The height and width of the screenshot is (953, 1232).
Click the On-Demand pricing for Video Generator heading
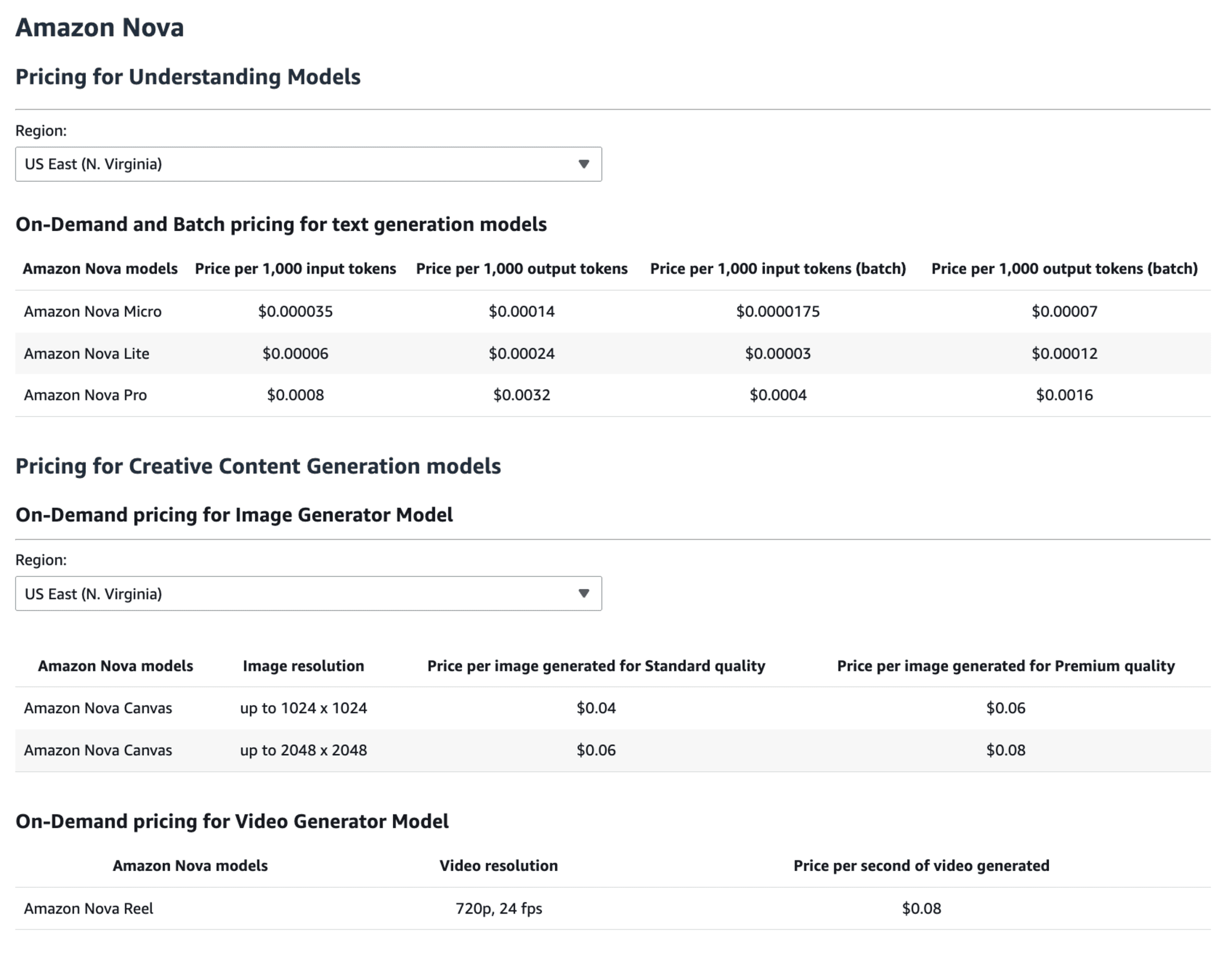pos(232,822)
